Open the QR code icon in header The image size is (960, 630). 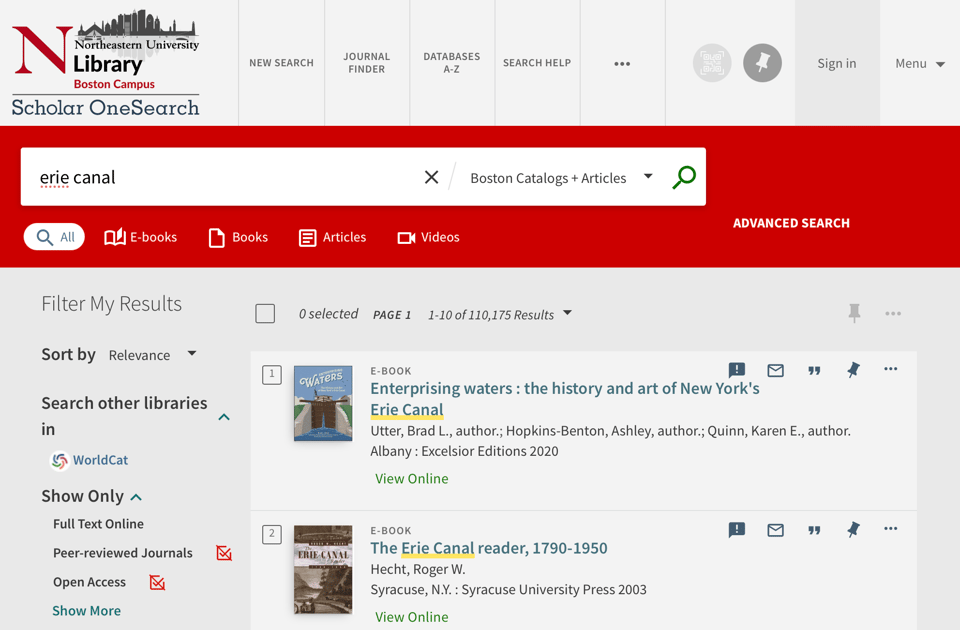pos(712,63)
